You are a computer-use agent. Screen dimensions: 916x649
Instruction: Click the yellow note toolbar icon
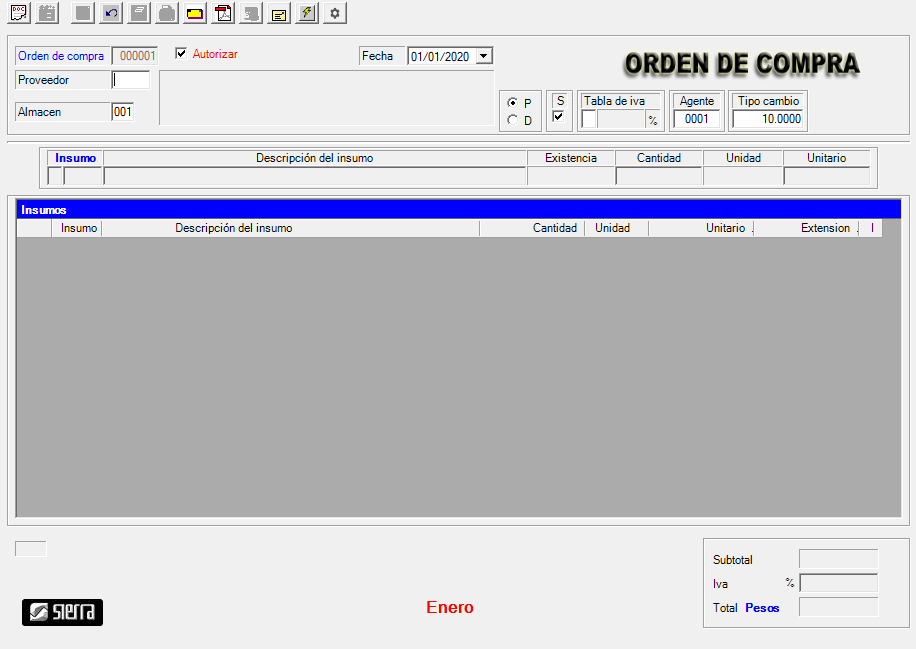coord(279,13)
